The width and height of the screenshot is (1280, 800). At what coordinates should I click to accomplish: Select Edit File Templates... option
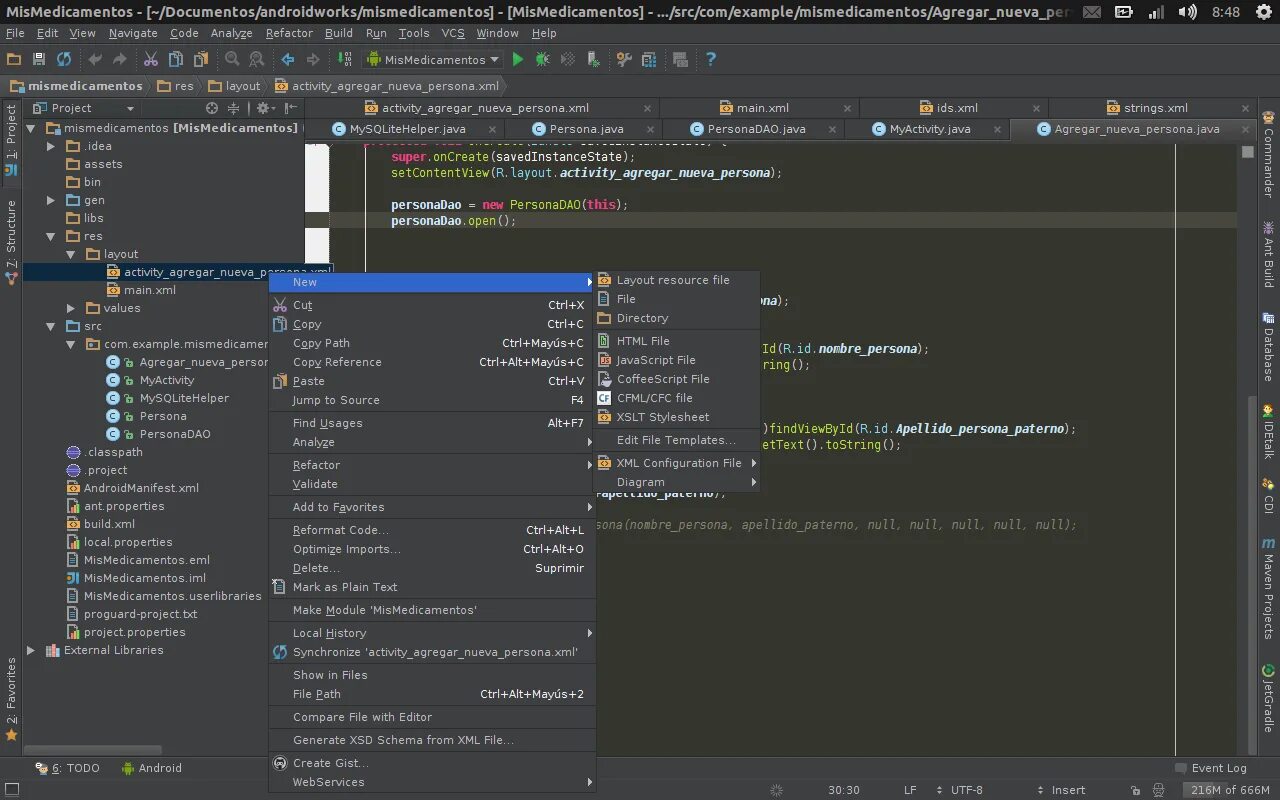pyautogui.click(x=677, y=440)
